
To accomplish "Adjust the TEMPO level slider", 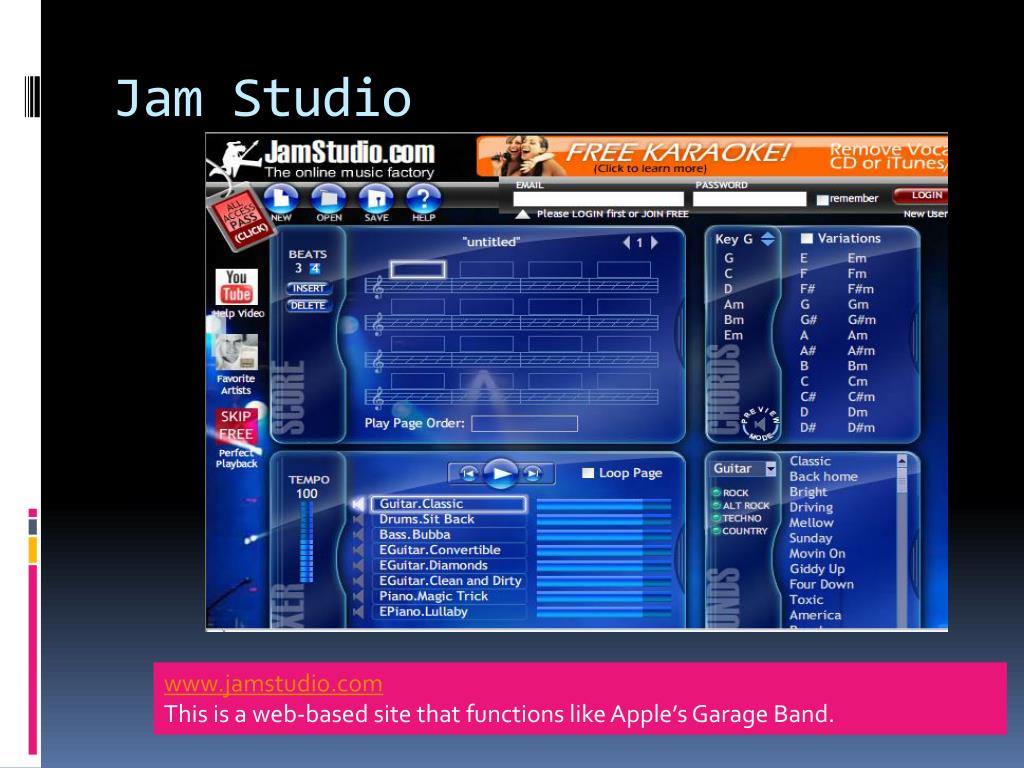I will [306, 542].
